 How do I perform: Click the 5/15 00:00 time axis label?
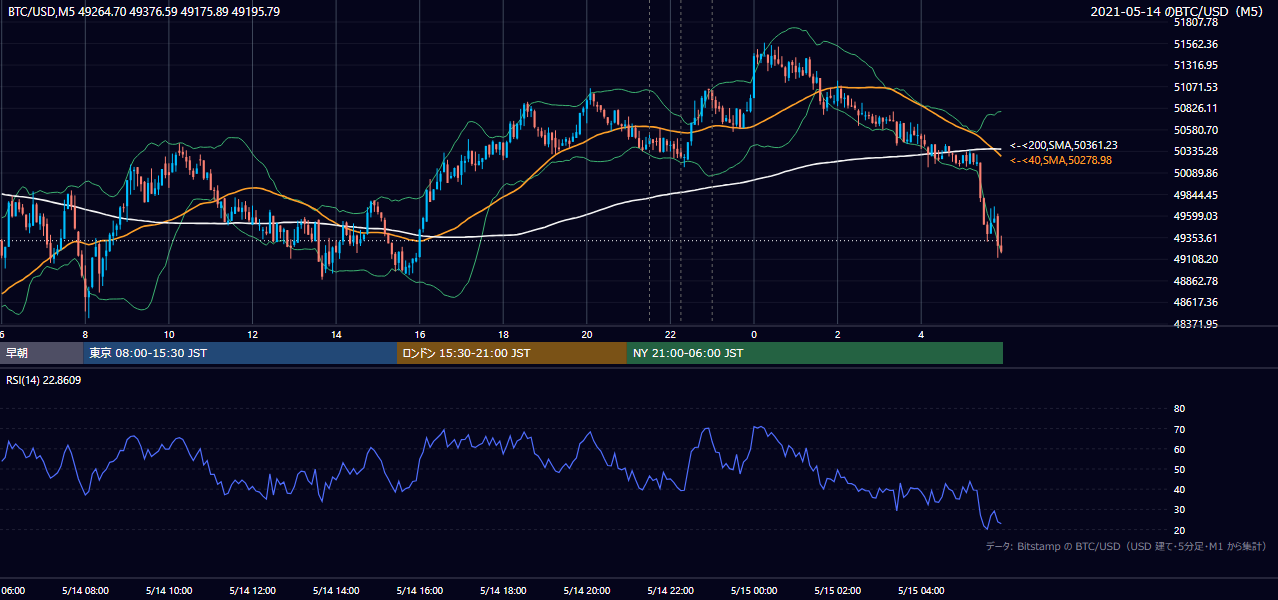754,591
